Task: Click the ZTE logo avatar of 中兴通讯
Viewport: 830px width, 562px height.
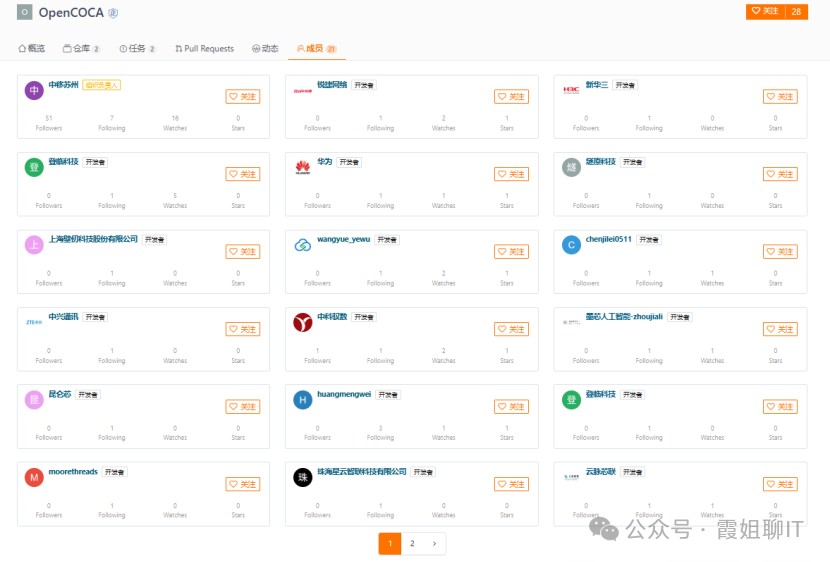Action: [34, 322]
